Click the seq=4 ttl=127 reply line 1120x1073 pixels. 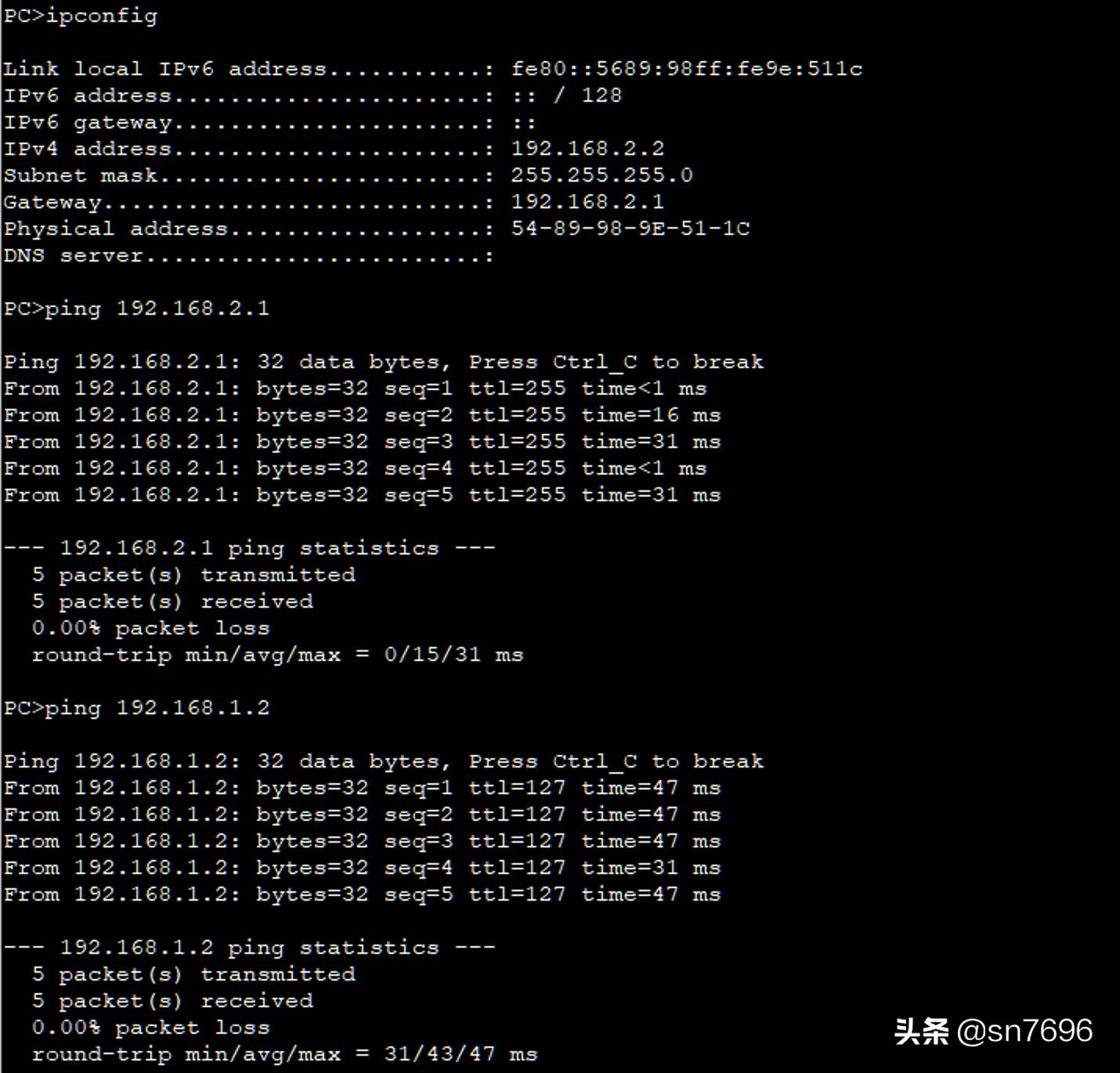(362, 869)
